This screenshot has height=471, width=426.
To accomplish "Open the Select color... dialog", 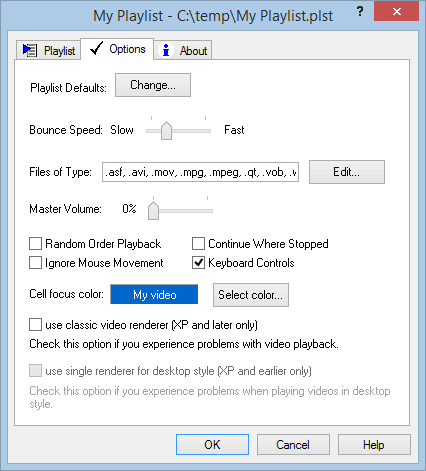I will [x=251, y=295].
